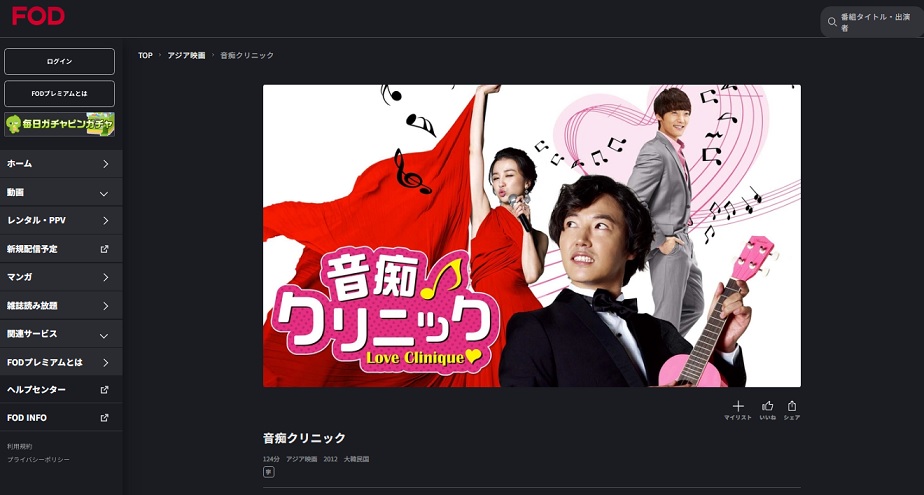Open external link icon beside 新規配信予定
The width and height of the screenshot is (924, 495).
[x=104, y=249]
